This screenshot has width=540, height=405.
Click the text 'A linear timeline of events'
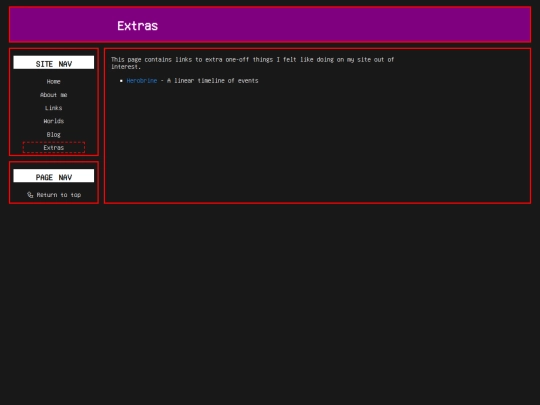[212, 81]
